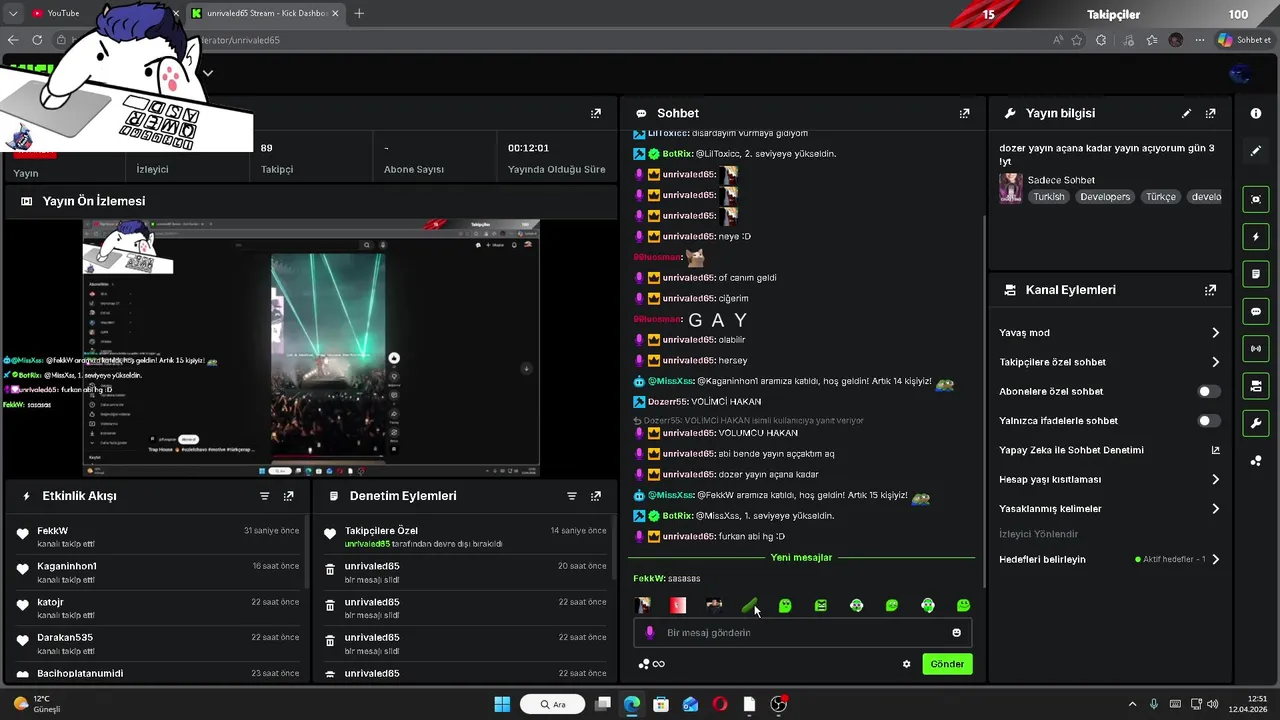
Task: Click Darakan535 entry in Etkinlik Akışı
Action: click(x=157, y=644)
